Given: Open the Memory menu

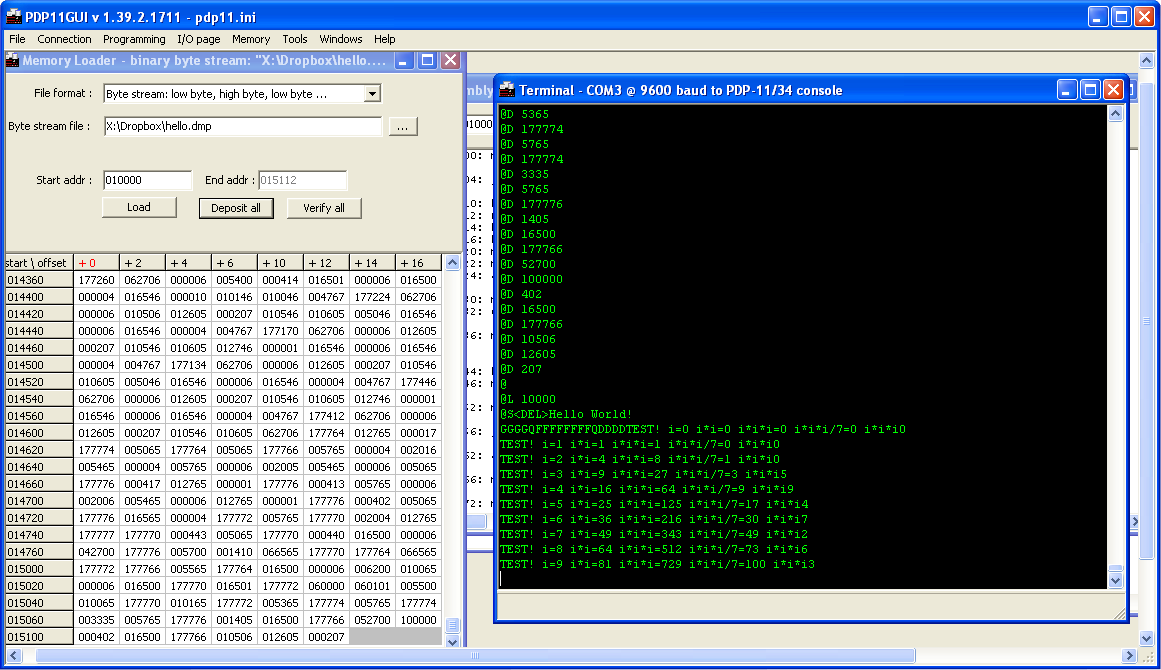Looking at the screenshot, I should pos(251,39).
